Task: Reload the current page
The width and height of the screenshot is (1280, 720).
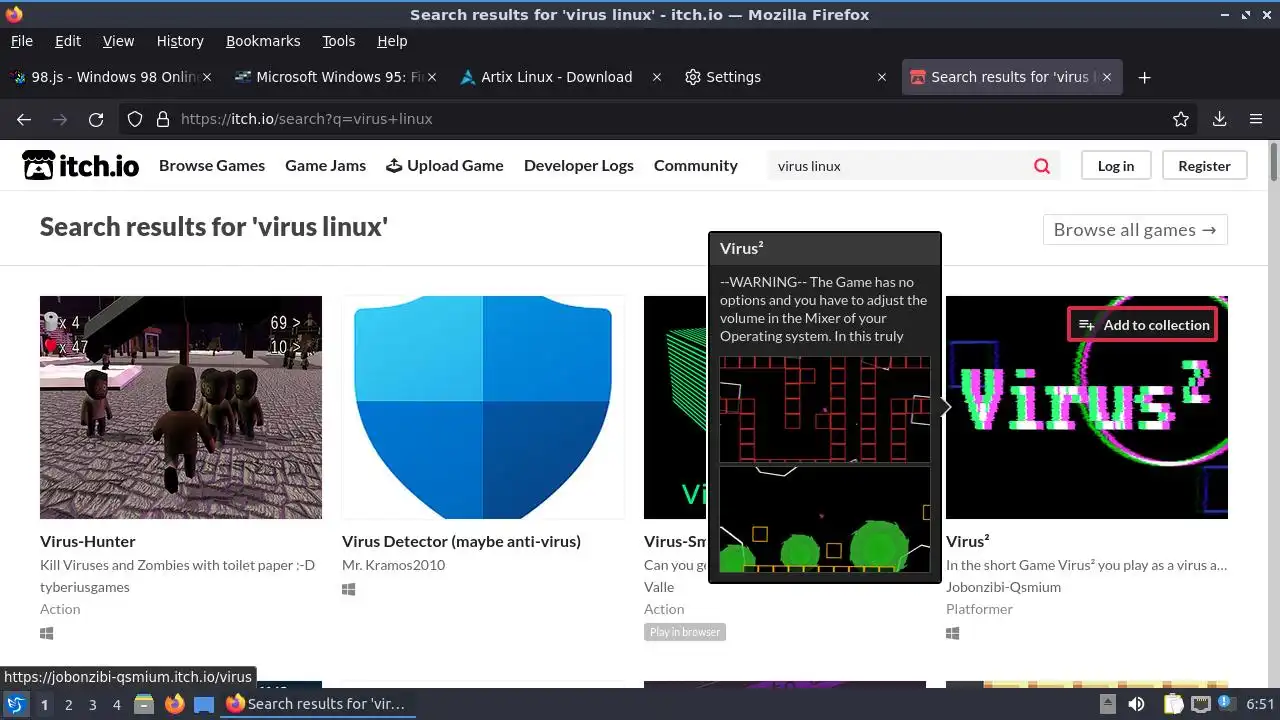Action: click(x=96, y=119)
